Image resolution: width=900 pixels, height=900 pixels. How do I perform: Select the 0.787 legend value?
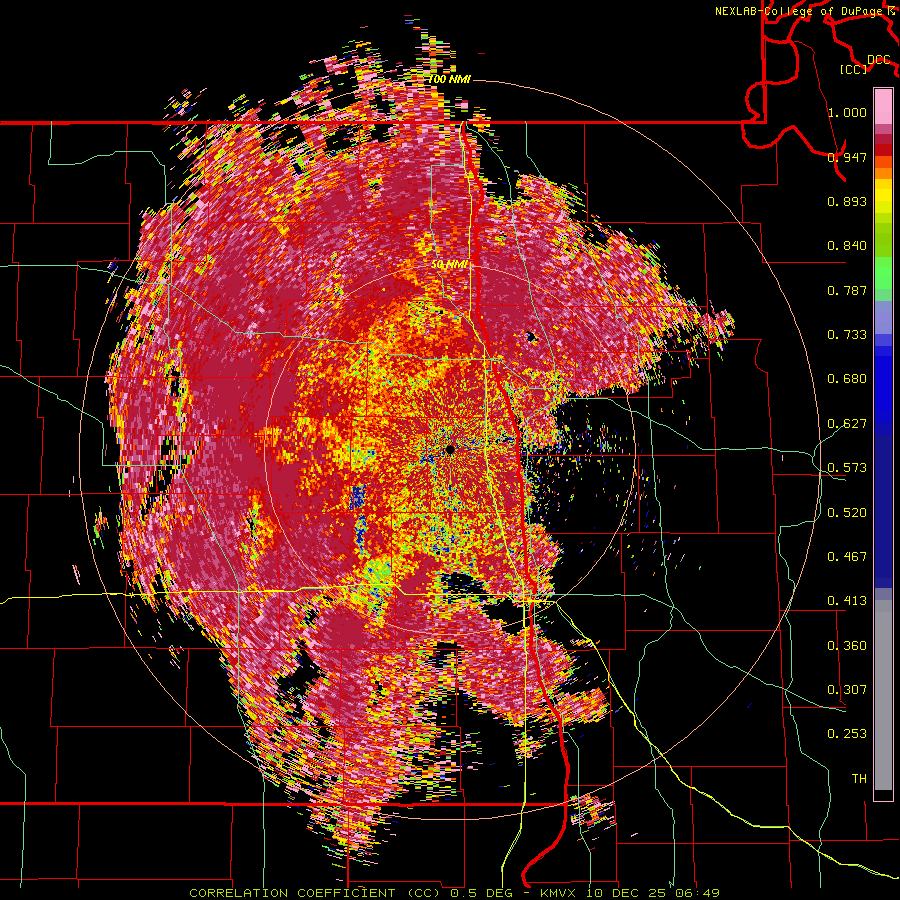coord(847,290)
